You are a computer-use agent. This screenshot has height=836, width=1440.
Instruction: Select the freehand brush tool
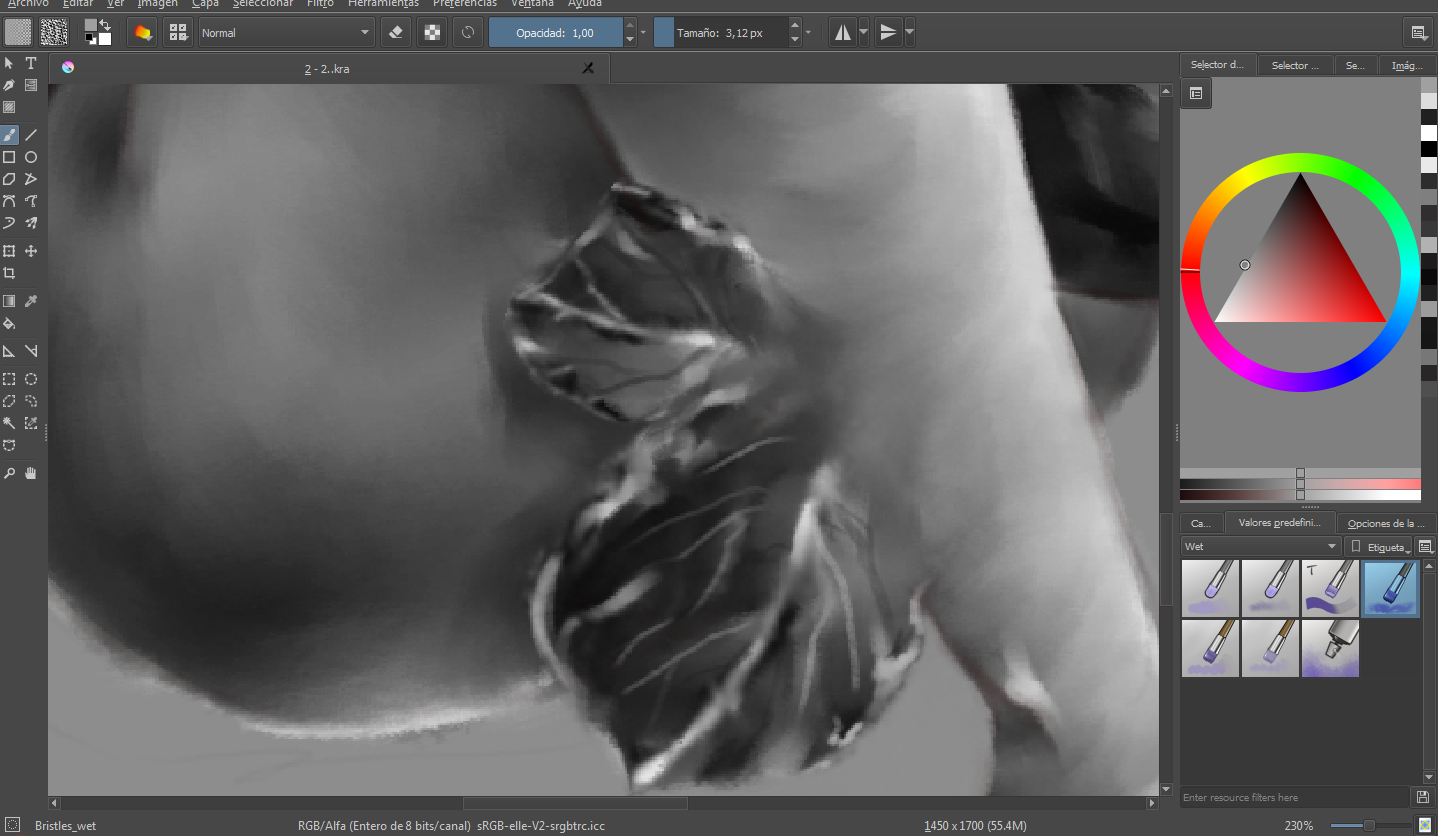[x=9, y=135]
